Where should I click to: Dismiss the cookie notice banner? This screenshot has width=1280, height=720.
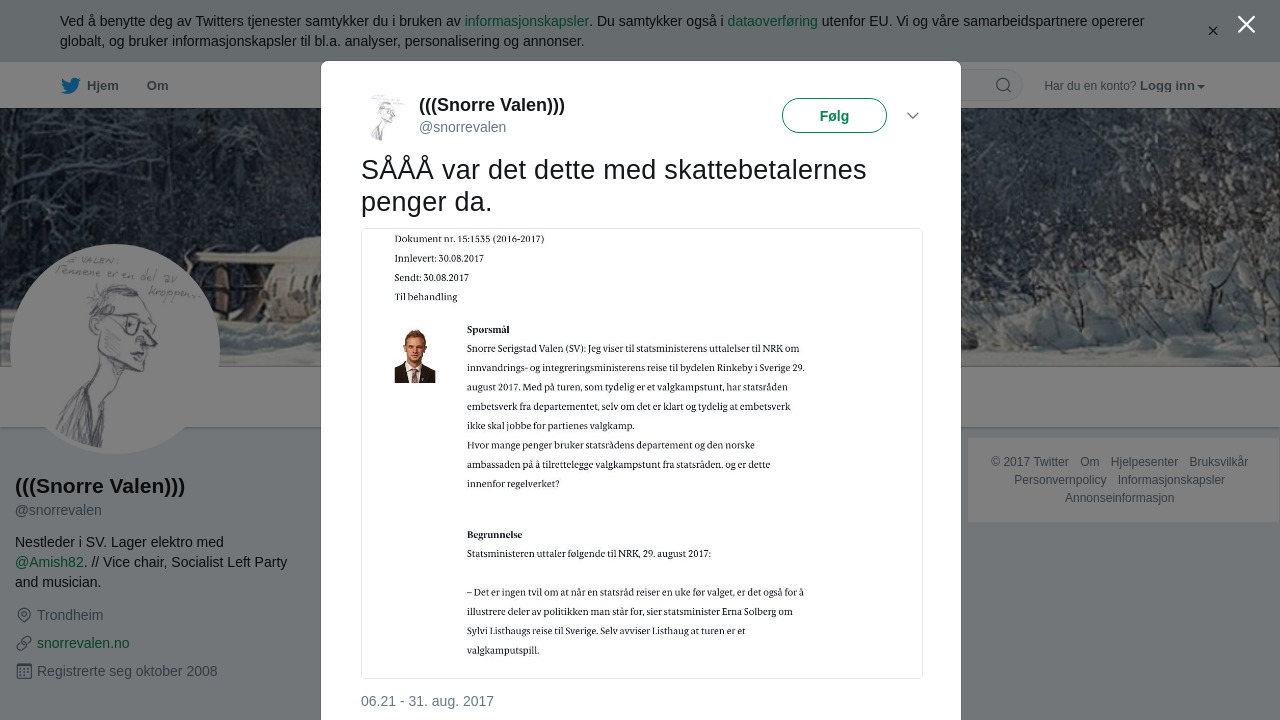click(1213, 31)
